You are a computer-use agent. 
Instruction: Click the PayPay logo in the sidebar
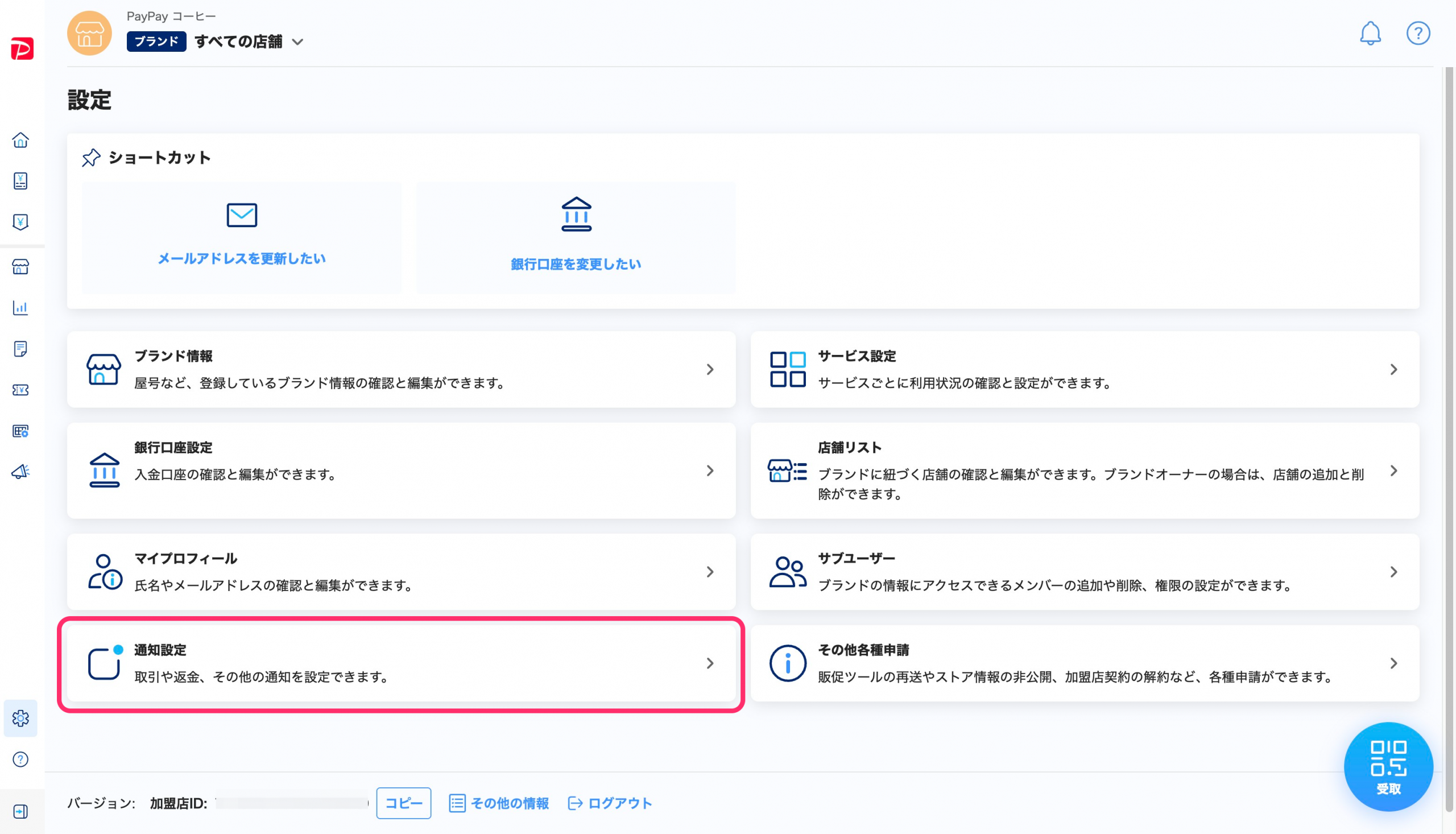(x=22, y=48)
